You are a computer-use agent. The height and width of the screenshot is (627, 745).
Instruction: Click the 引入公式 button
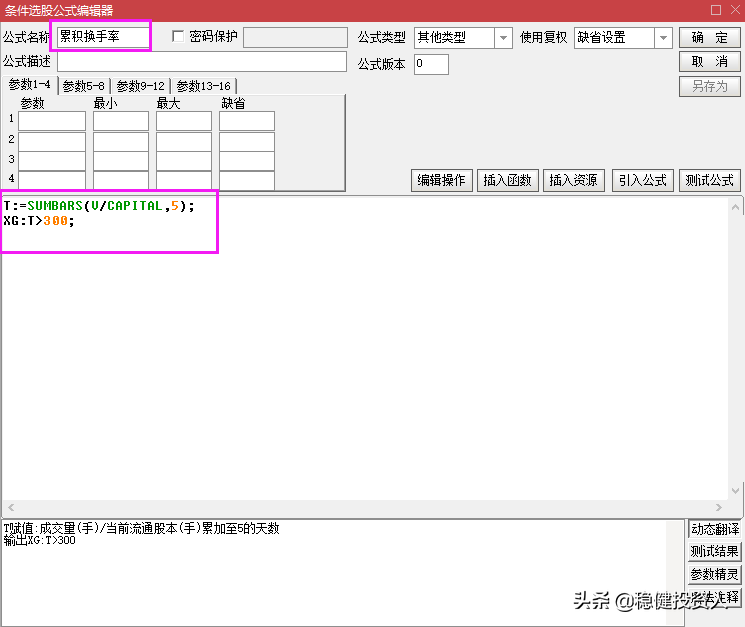(642, 180)
